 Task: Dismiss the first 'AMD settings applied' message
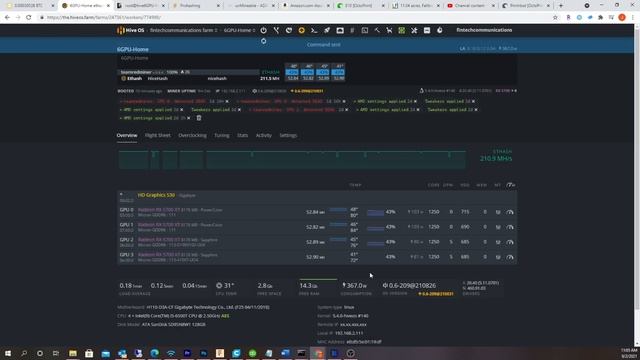click(416, 101)
